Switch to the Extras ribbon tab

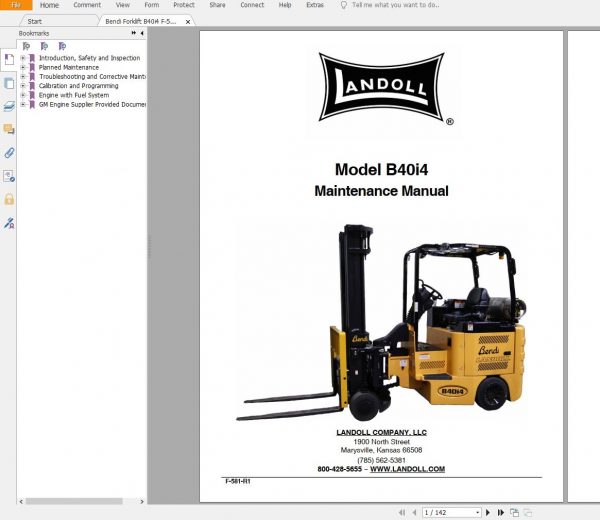(315, 5)
